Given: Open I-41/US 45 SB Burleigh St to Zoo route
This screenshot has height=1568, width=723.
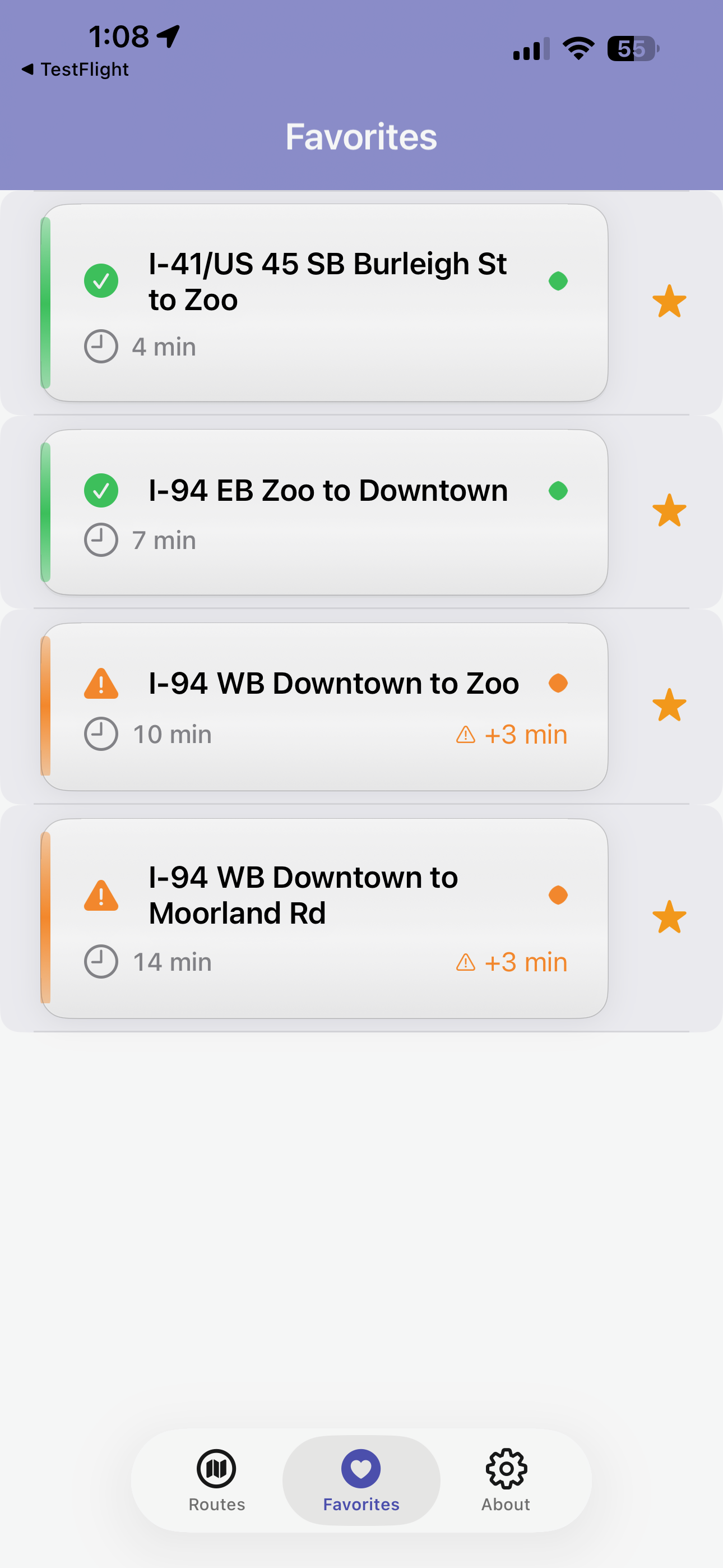Looking at the screenshot, I should tap(327, 282).
